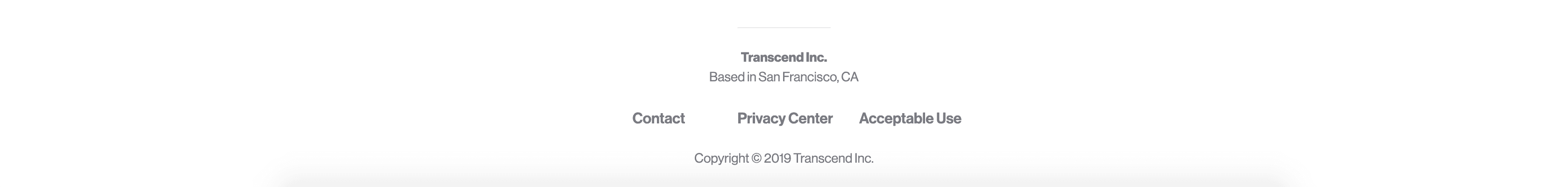Click the Based in San Francisco text
The image size is (1568, 187).
[x=784, y=77]
